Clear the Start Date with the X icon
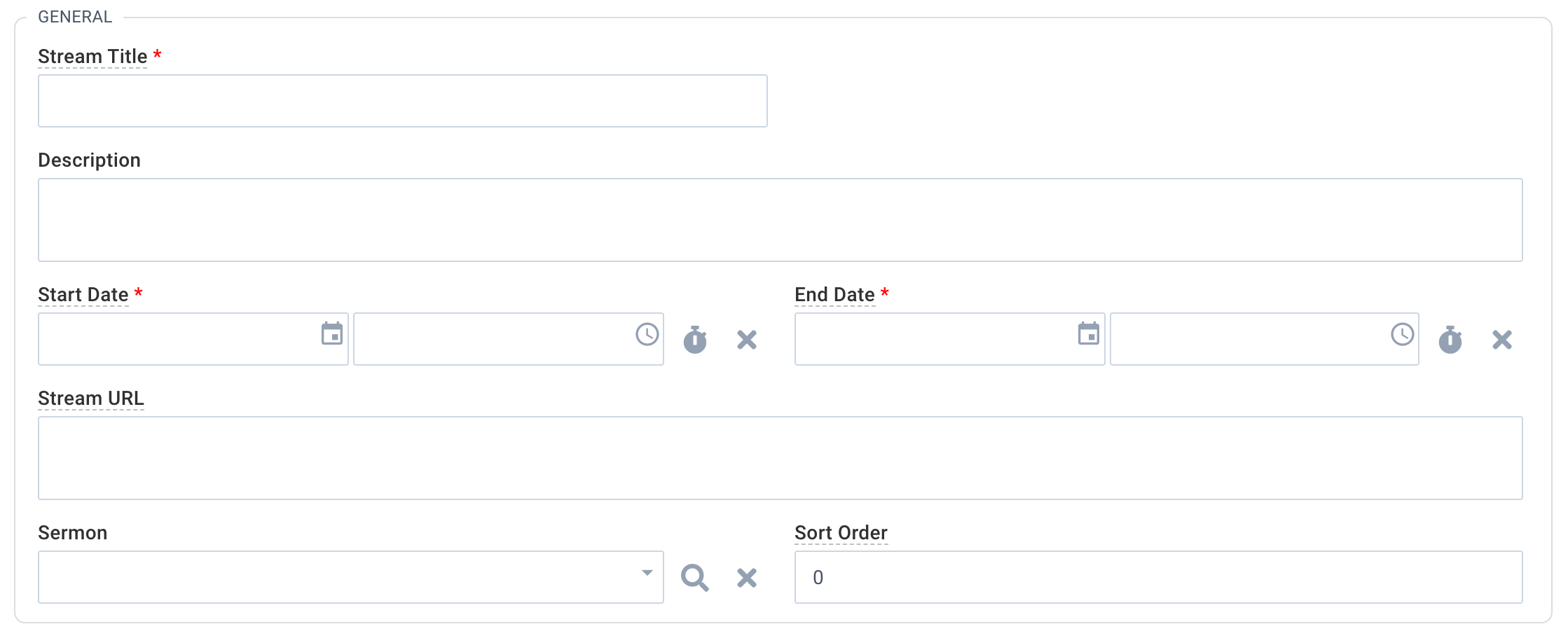1568x636 pixels. tap(747, 340)
